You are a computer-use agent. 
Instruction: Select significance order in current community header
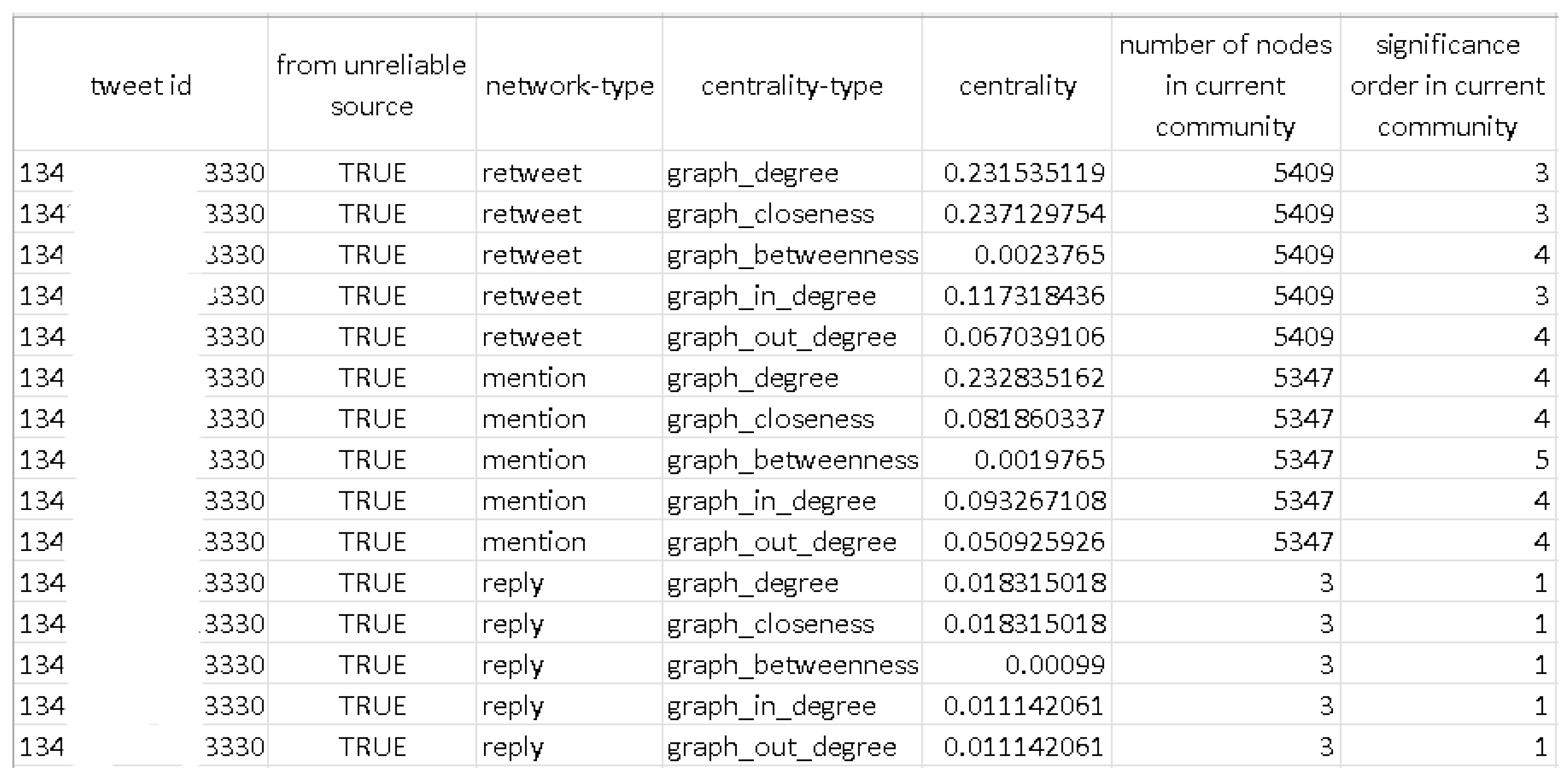[x=1448, y=84]
